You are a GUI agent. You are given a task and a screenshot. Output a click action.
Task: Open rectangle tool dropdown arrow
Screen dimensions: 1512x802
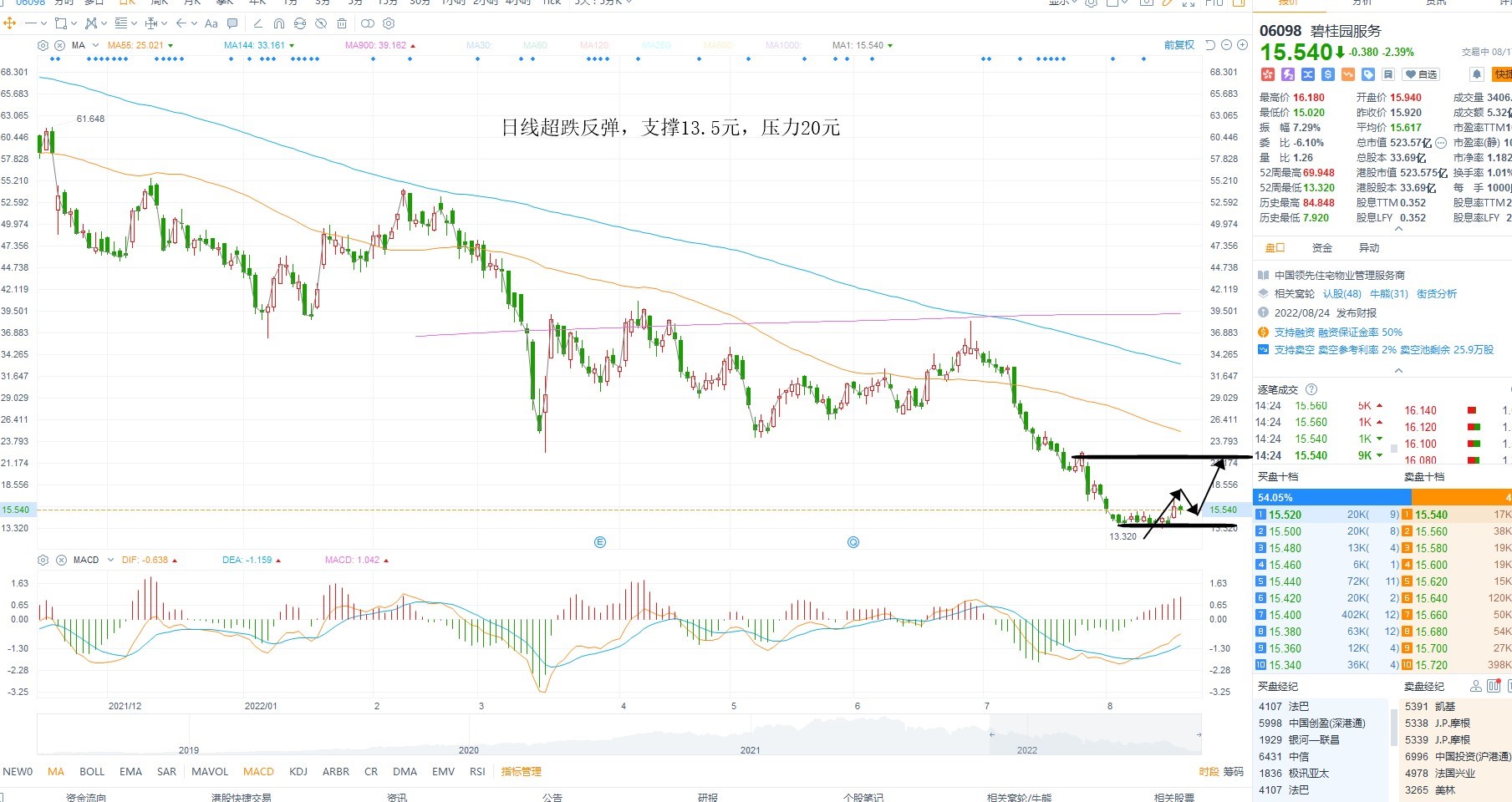74,23
